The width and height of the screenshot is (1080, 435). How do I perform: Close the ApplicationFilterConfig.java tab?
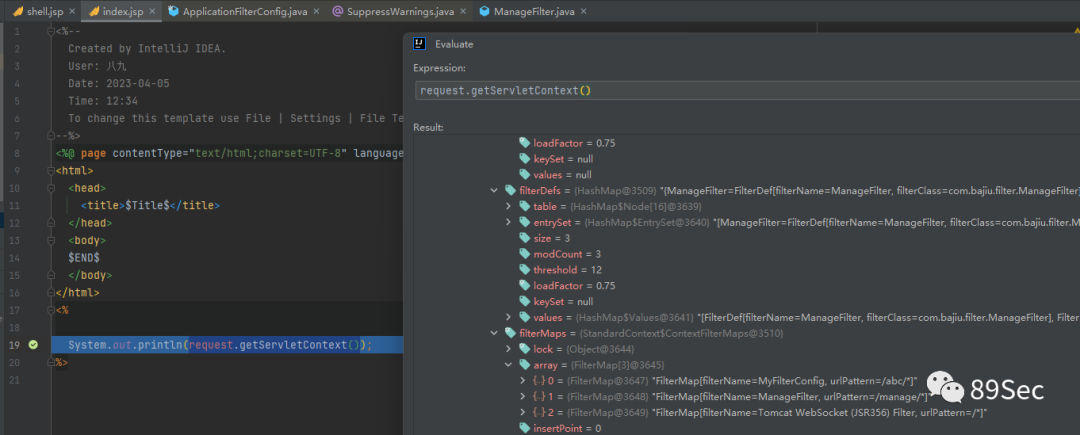(x=316, y=12)
